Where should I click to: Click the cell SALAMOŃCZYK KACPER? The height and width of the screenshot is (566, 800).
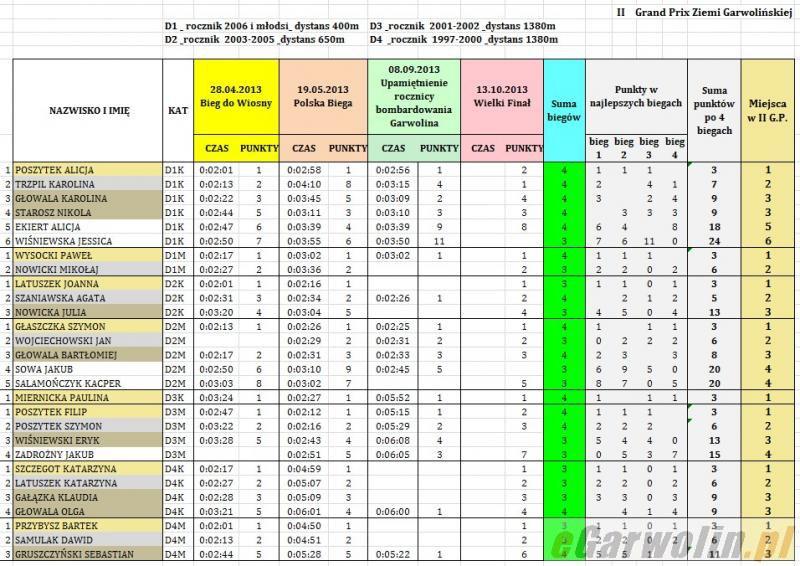(x=88, y=384)
